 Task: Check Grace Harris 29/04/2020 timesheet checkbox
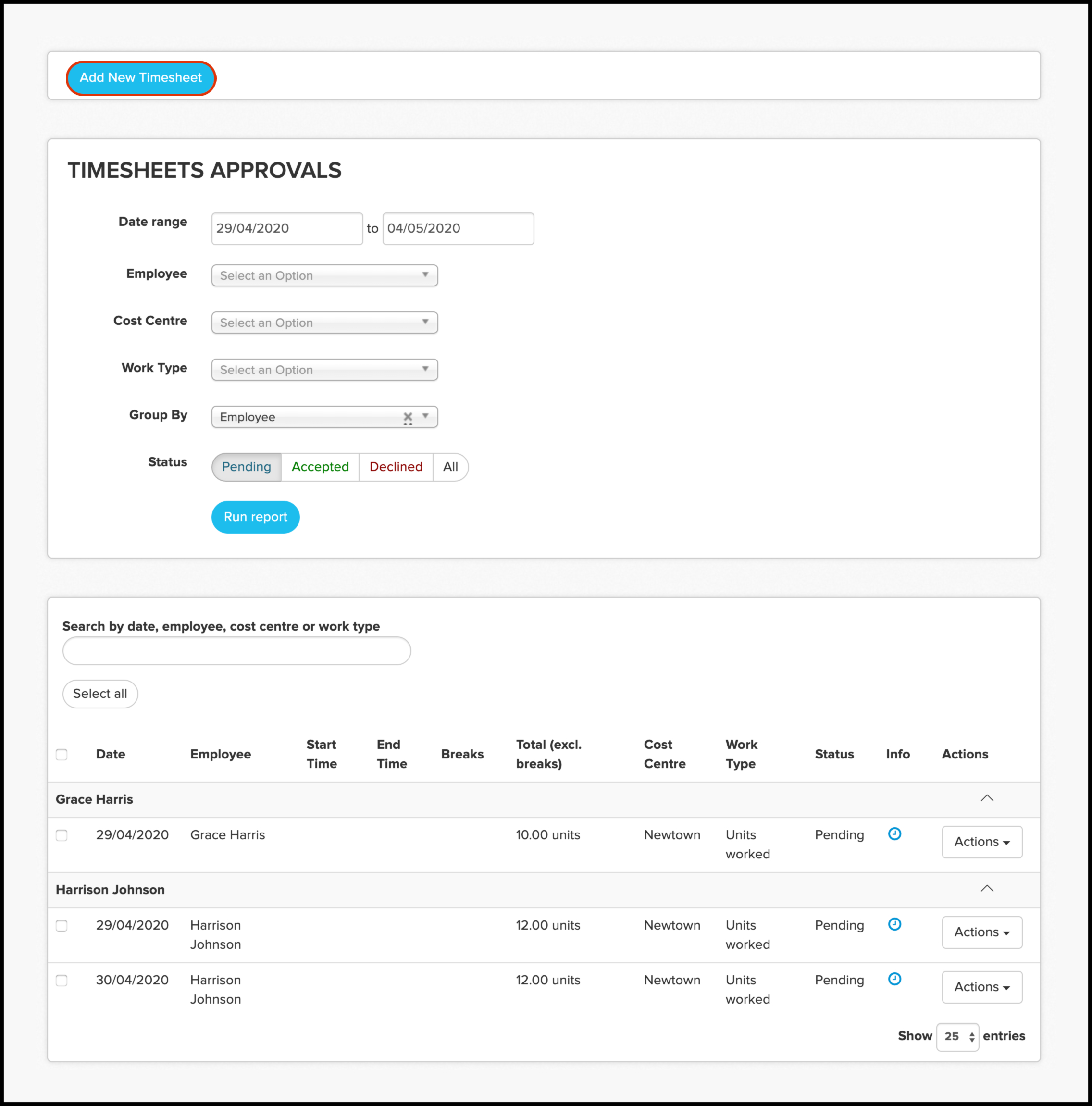pyautogui.click(x=62, y=836)
